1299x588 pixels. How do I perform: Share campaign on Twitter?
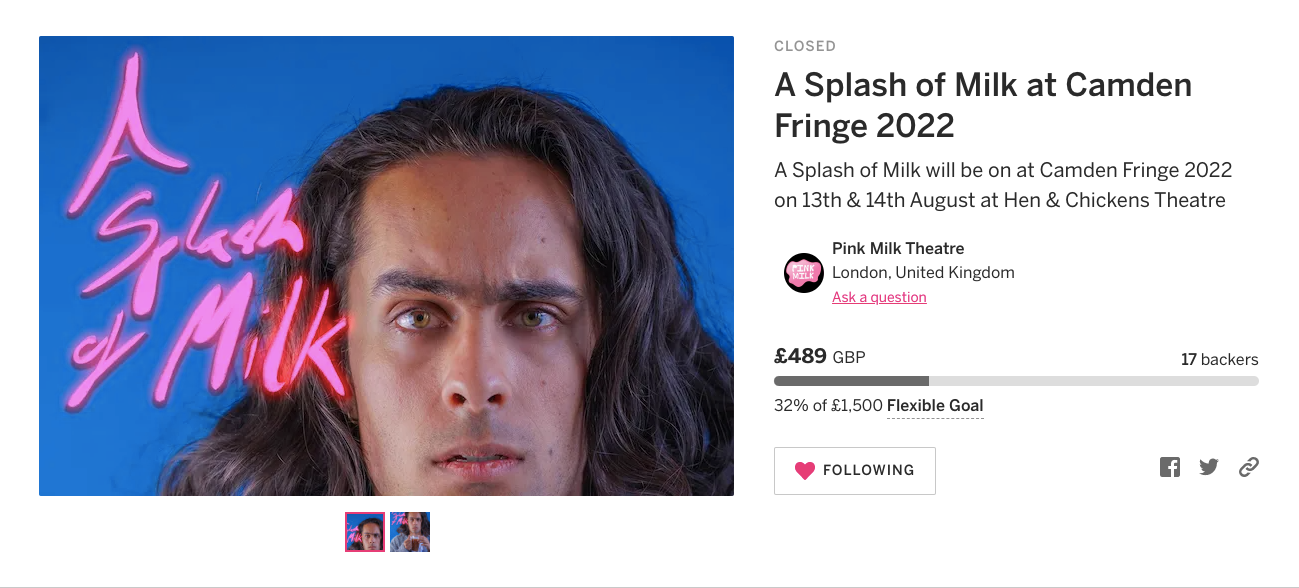click(x=1209, y=467)
